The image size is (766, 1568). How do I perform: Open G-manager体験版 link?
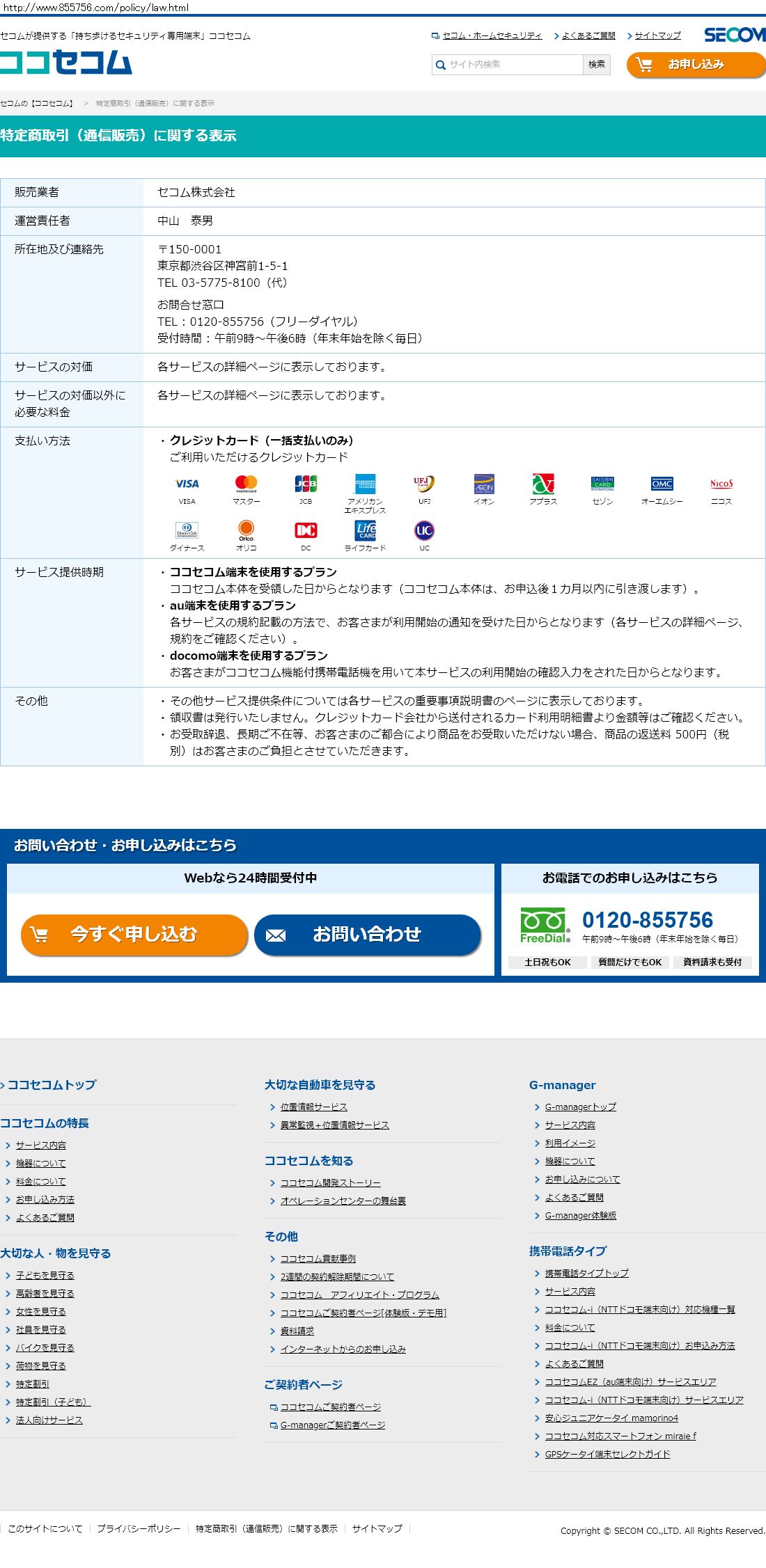580,1215
